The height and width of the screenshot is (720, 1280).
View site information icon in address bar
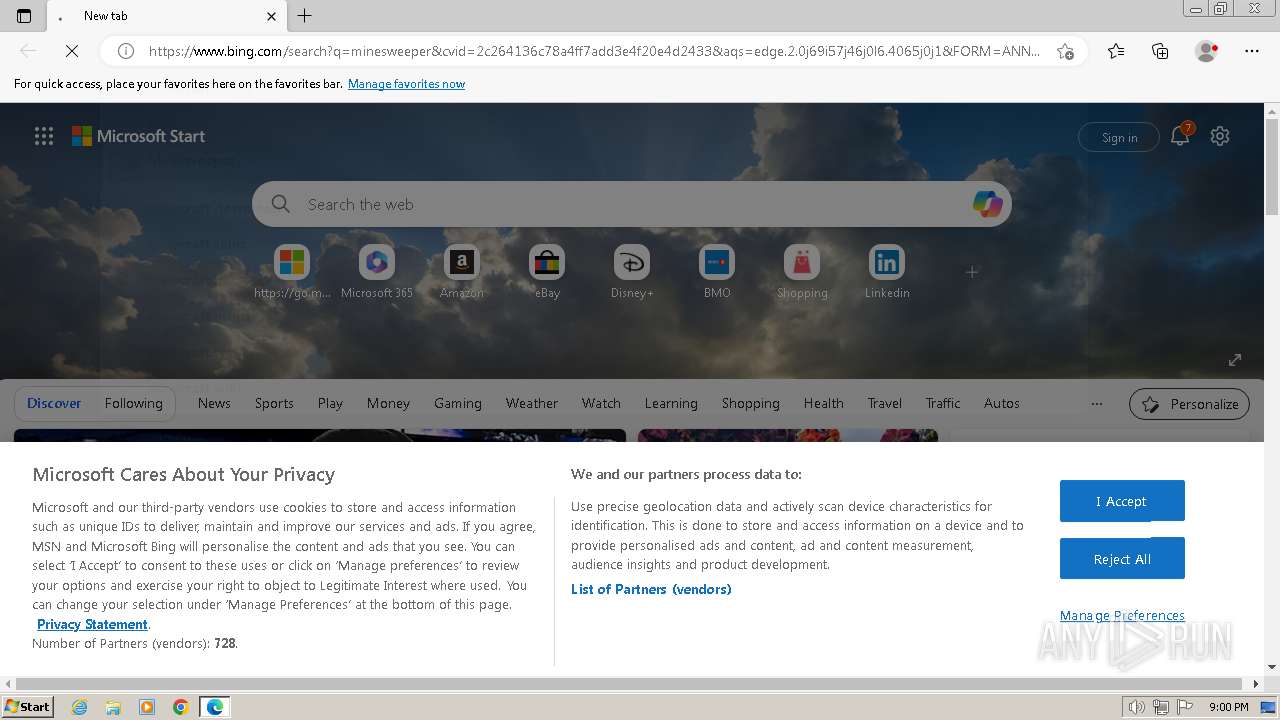(126, 51)
